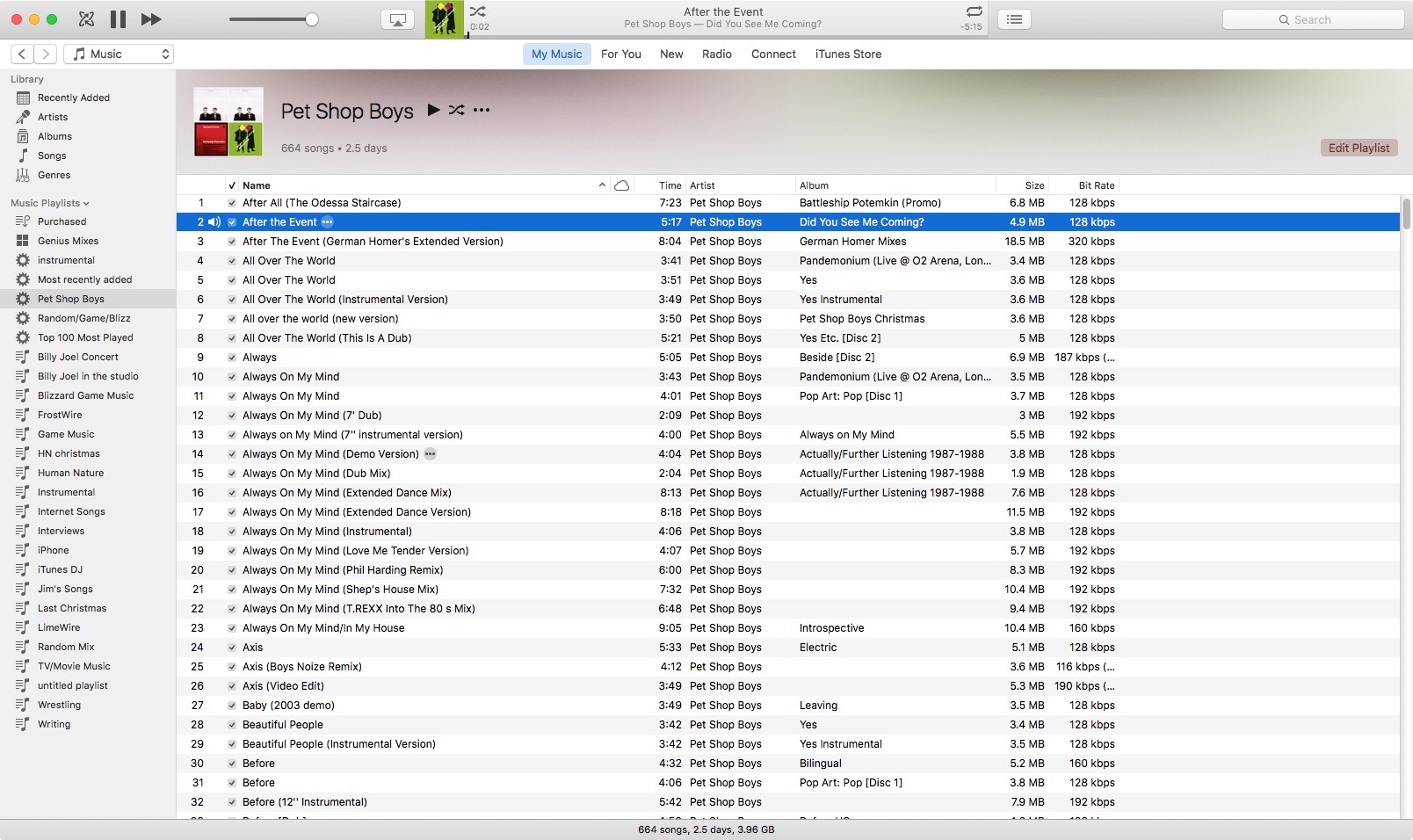Open the Music media type dropdown
The image size is (1413, 840).
[119, 54]
